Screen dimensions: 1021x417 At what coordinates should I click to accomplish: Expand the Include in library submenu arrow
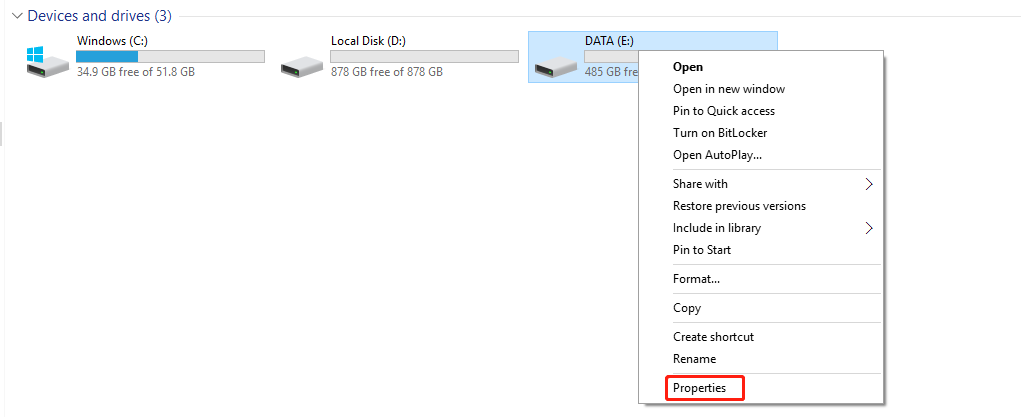869,228
